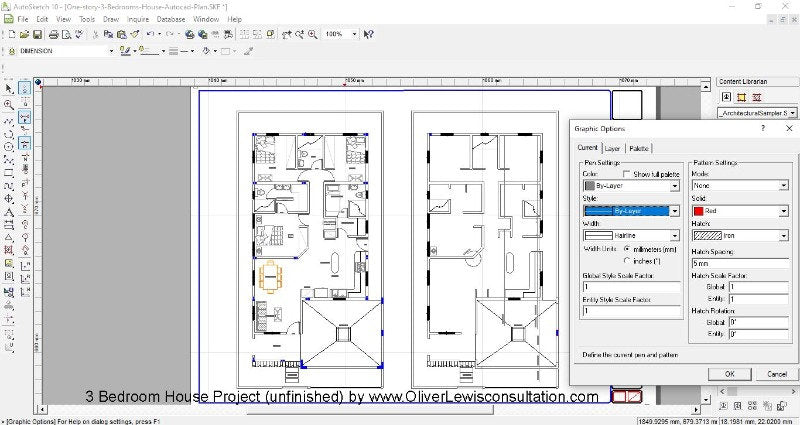Click OK in Graphic Options dialog
This screenshot has height=425, width=800.
(x=715, y=373)
